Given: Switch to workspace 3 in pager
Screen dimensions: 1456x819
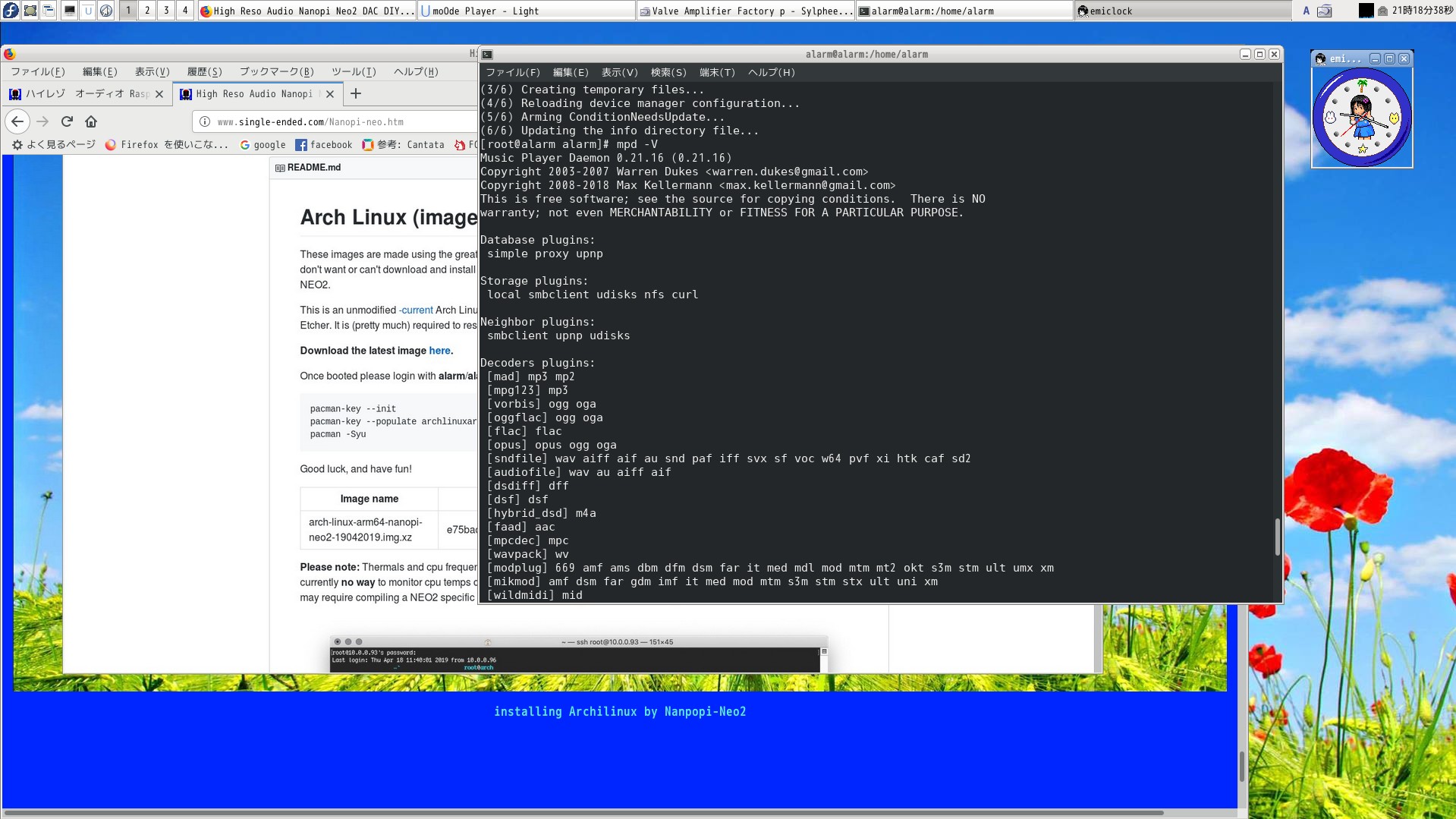Looking at the screenshot, I should tap(166, 11).
